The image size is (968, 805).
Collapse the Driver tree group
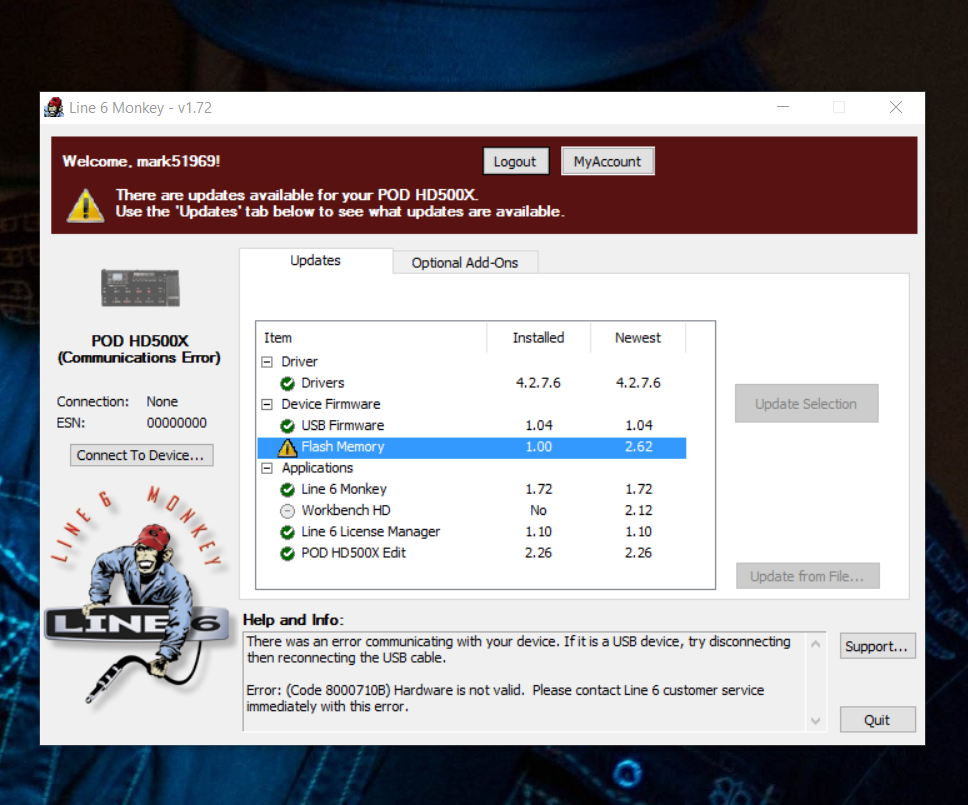pyautogui.click(x=267, y=362)
